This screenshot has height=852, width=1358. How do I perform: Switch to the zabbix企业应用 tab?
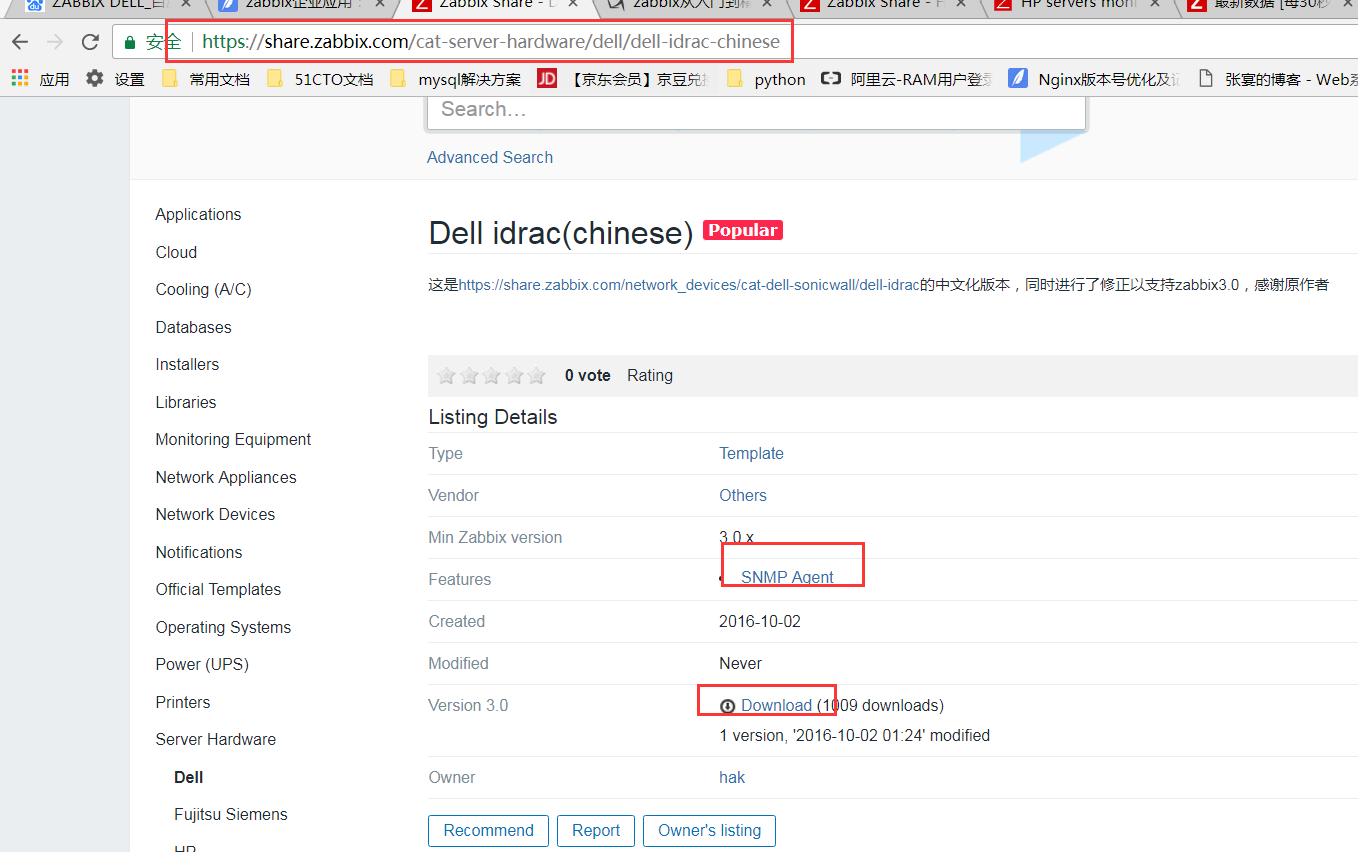(300, 5)
